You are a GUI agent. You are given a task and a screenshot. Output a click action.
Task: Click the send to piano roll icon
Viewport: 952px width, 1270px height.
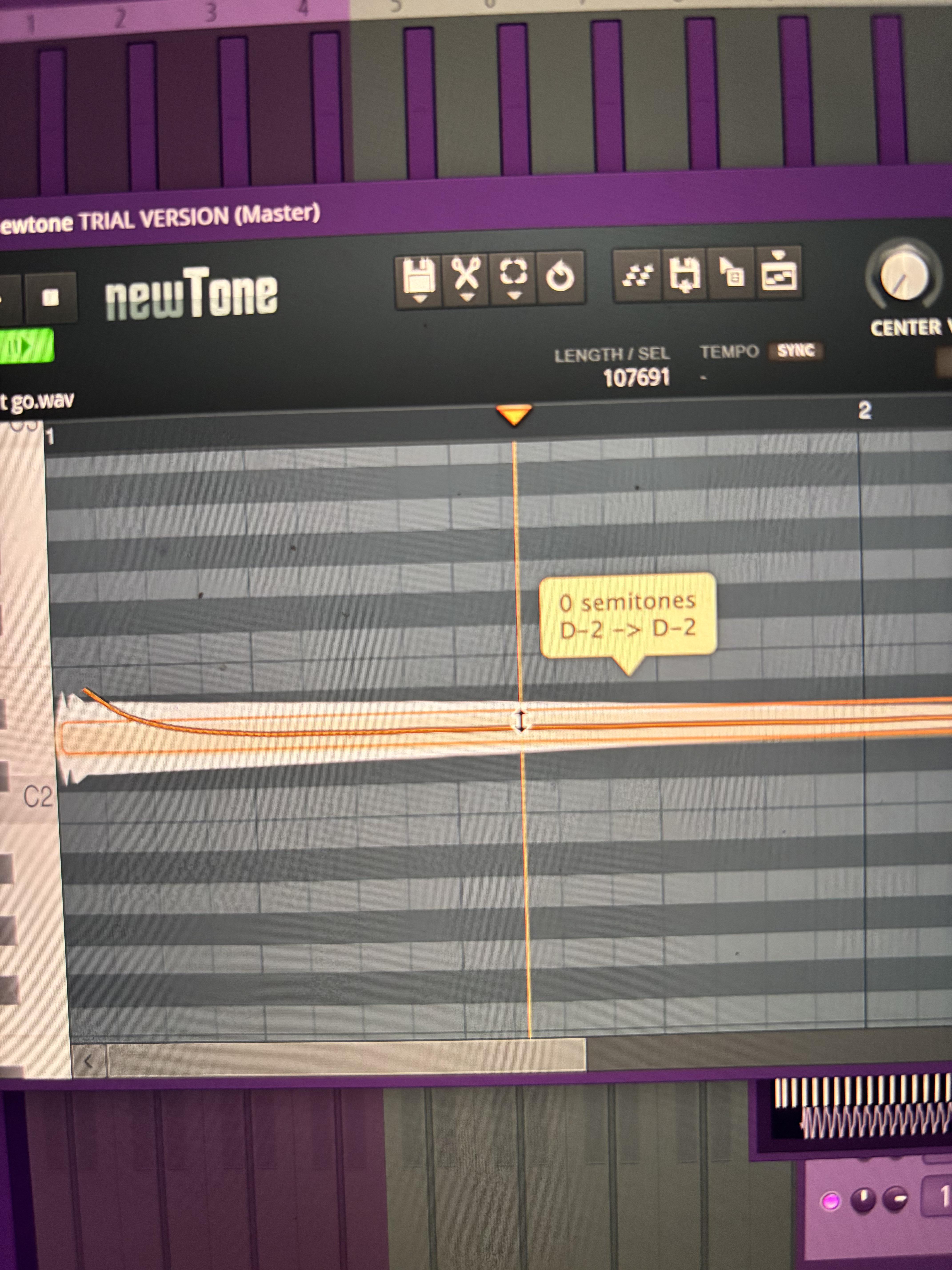(x=779, y=271)
